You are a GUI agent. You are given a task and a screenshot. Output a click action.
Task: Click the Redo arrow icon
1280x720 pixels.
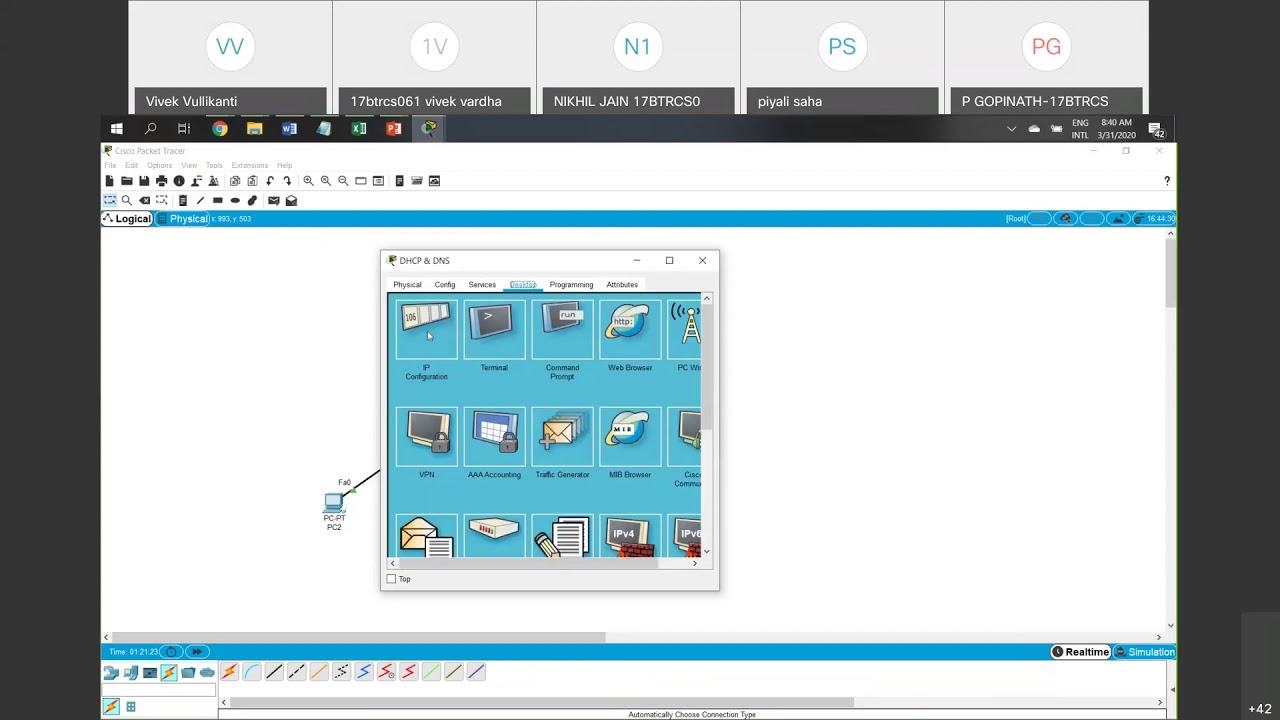point(287,181)
